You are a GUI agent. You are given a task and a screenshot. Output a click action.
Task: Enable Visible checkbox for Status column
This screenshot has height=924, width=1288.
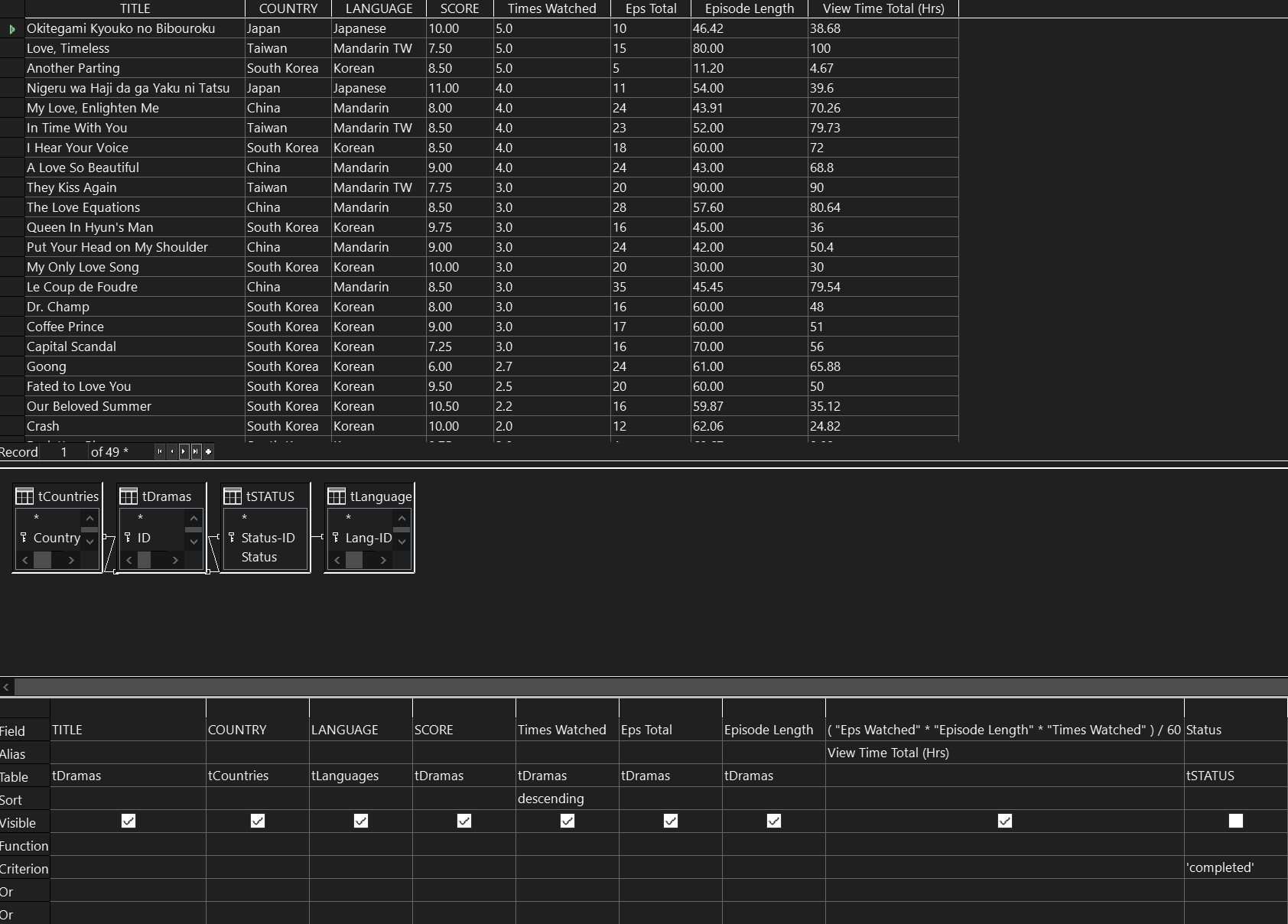[x=1235, y=821]
